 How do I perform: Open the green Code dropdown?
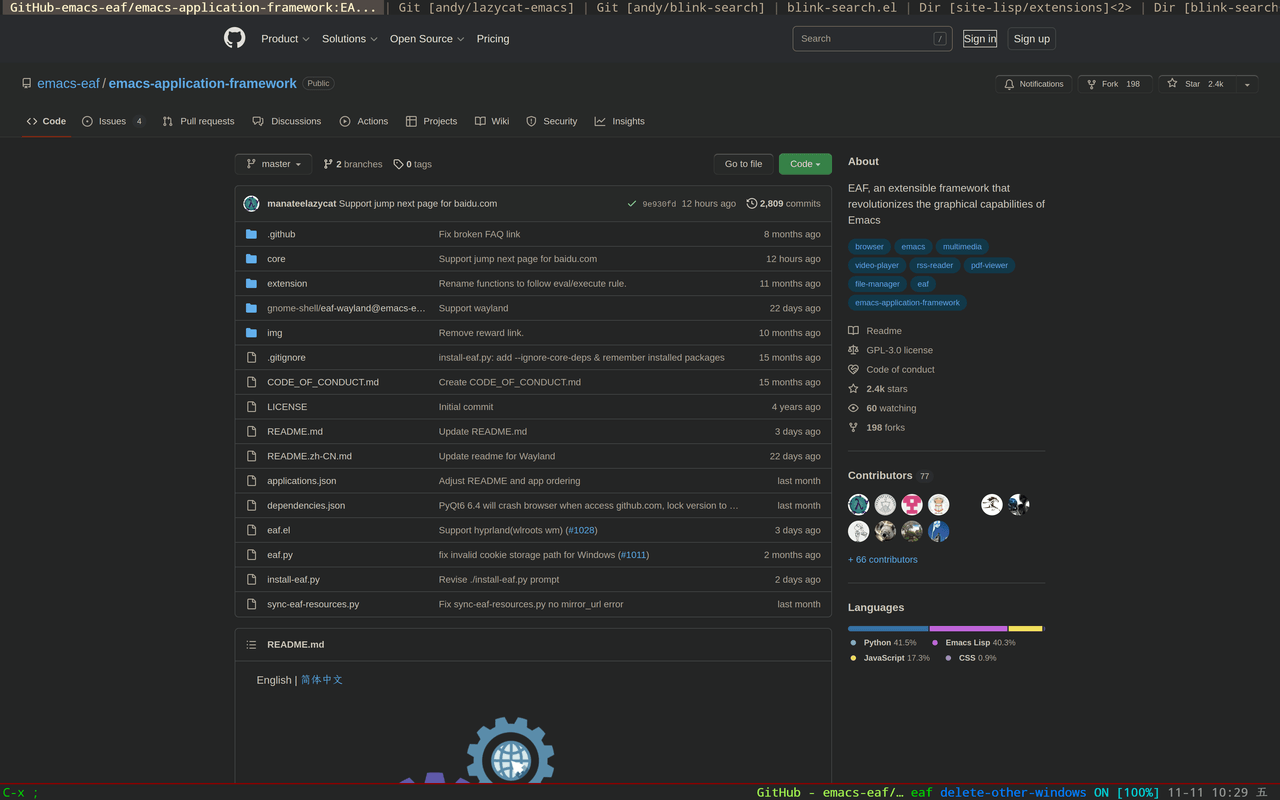tap(805, 164)
